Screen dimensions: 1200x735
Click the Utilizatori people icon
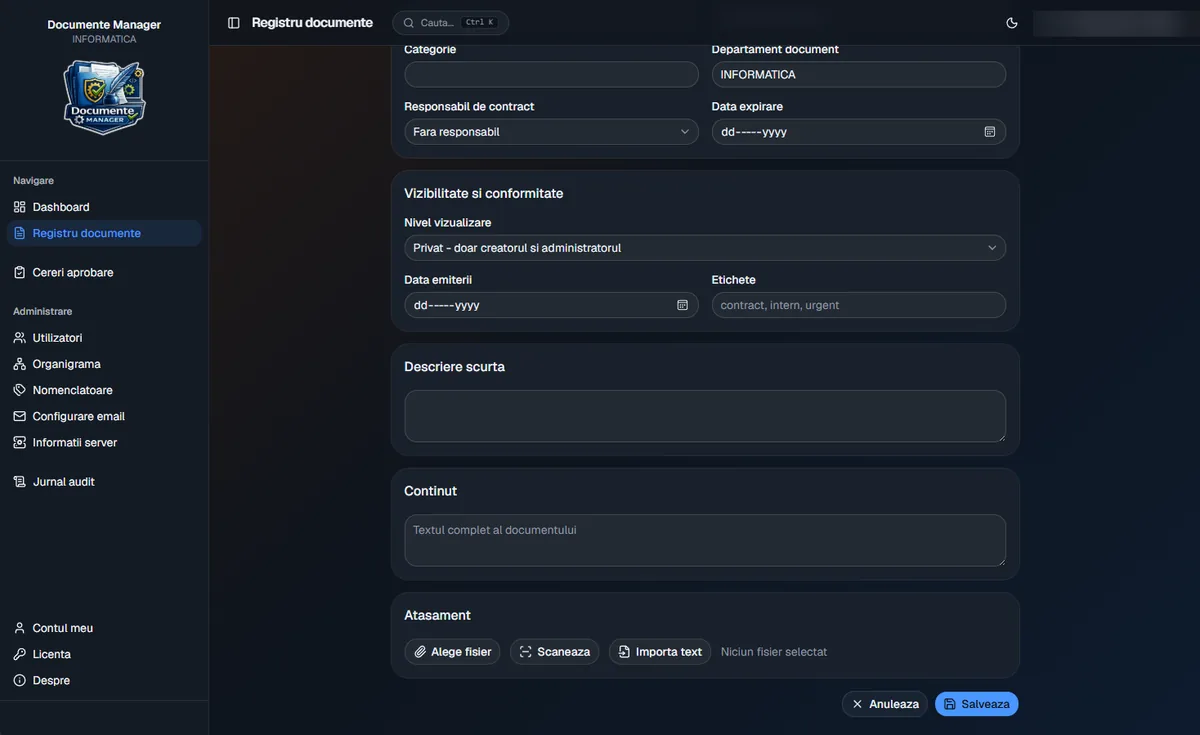coord(20,338)
